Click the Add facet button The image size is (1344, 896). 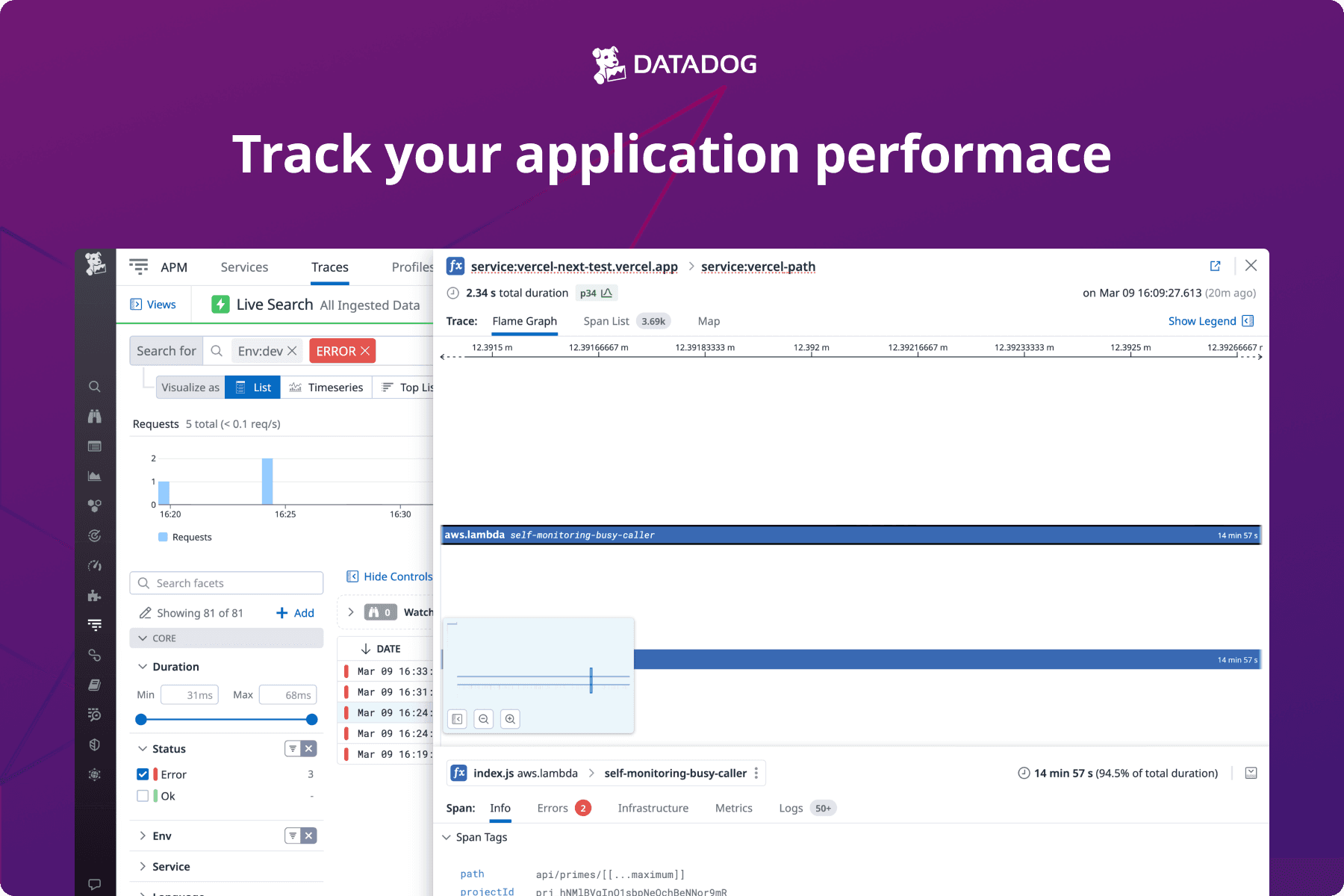coord(296,613)
